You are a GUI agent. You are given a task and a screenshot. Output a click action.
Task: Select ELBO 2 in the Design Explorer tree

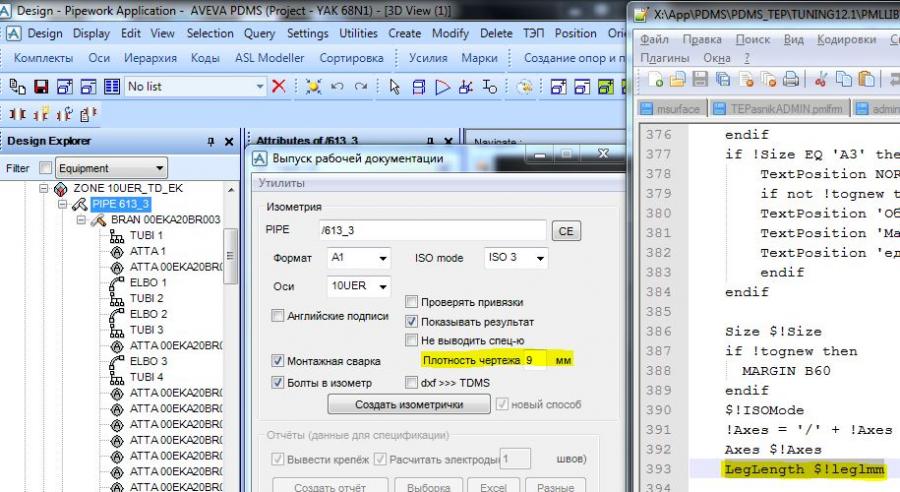(148, 314)
